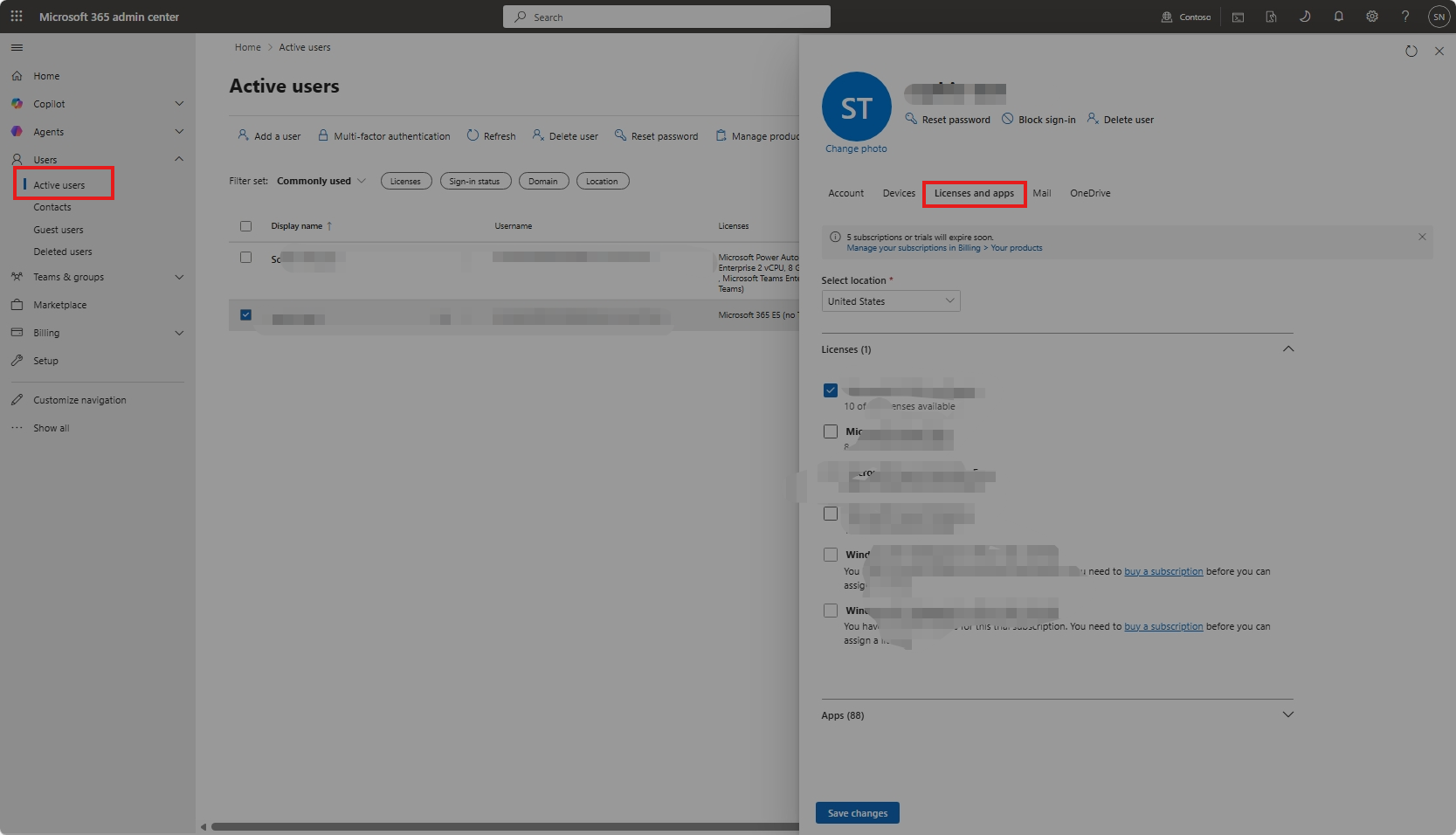Close the user details panel
This screenshot has width=1456, height=835.
[1439, 52]
